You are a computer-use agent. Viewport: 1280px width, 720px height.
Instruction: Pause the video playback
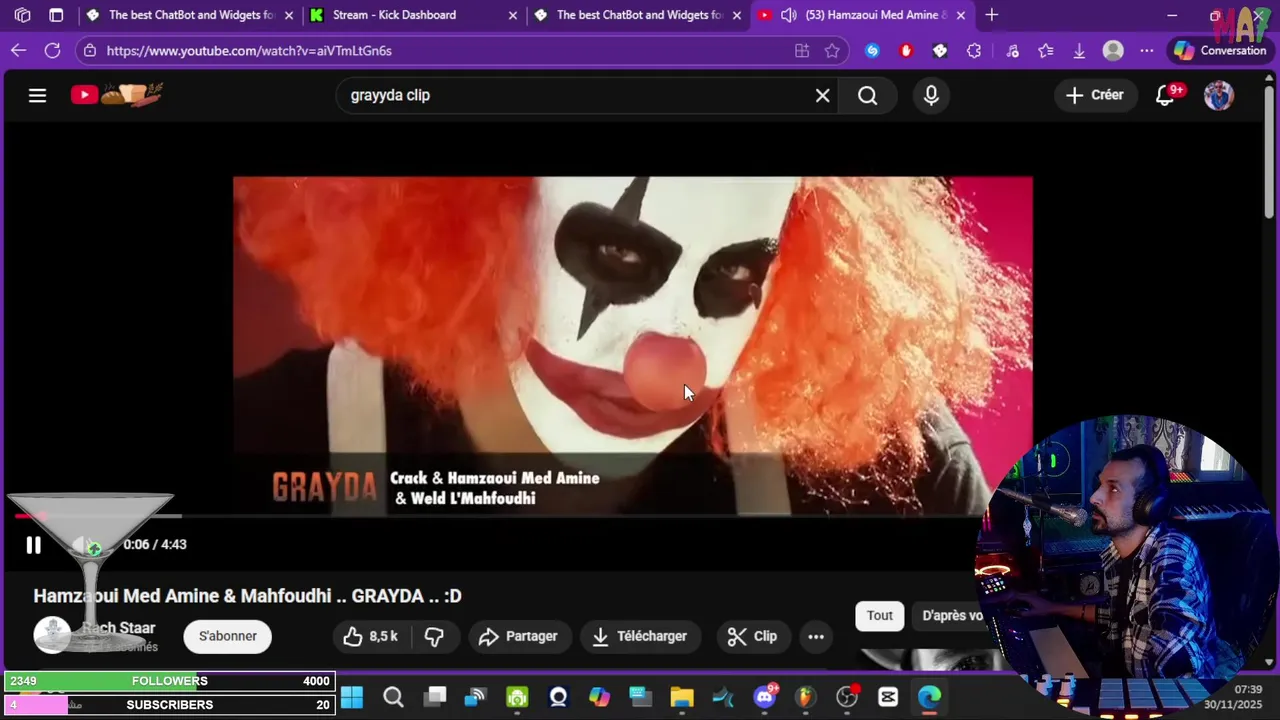[33, 545]
